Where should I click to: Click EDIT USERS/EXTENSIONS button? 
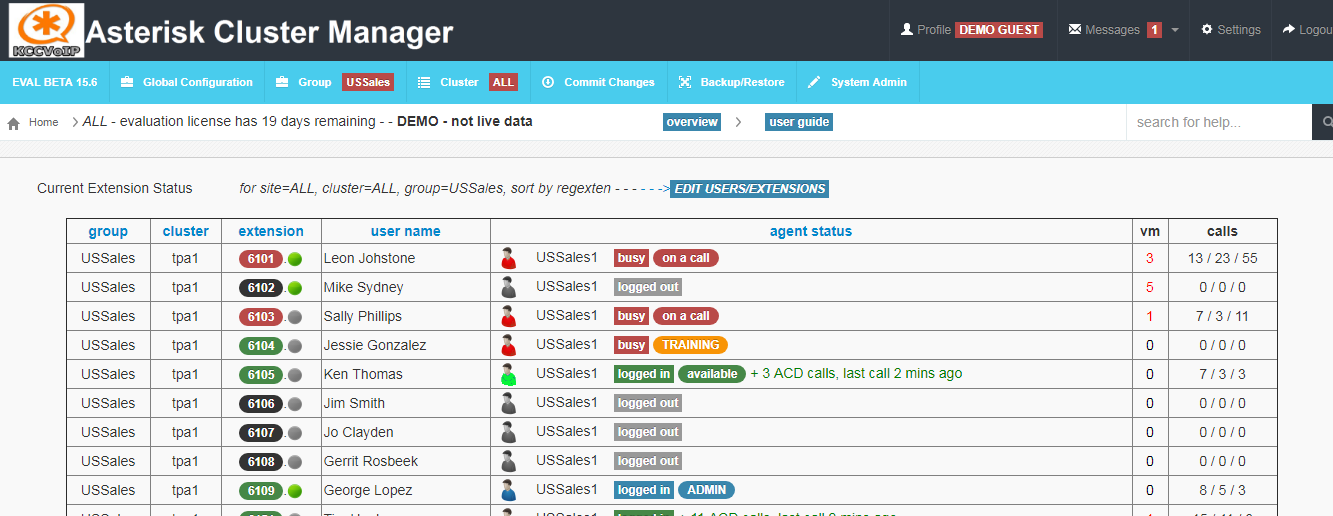(750, 188)
